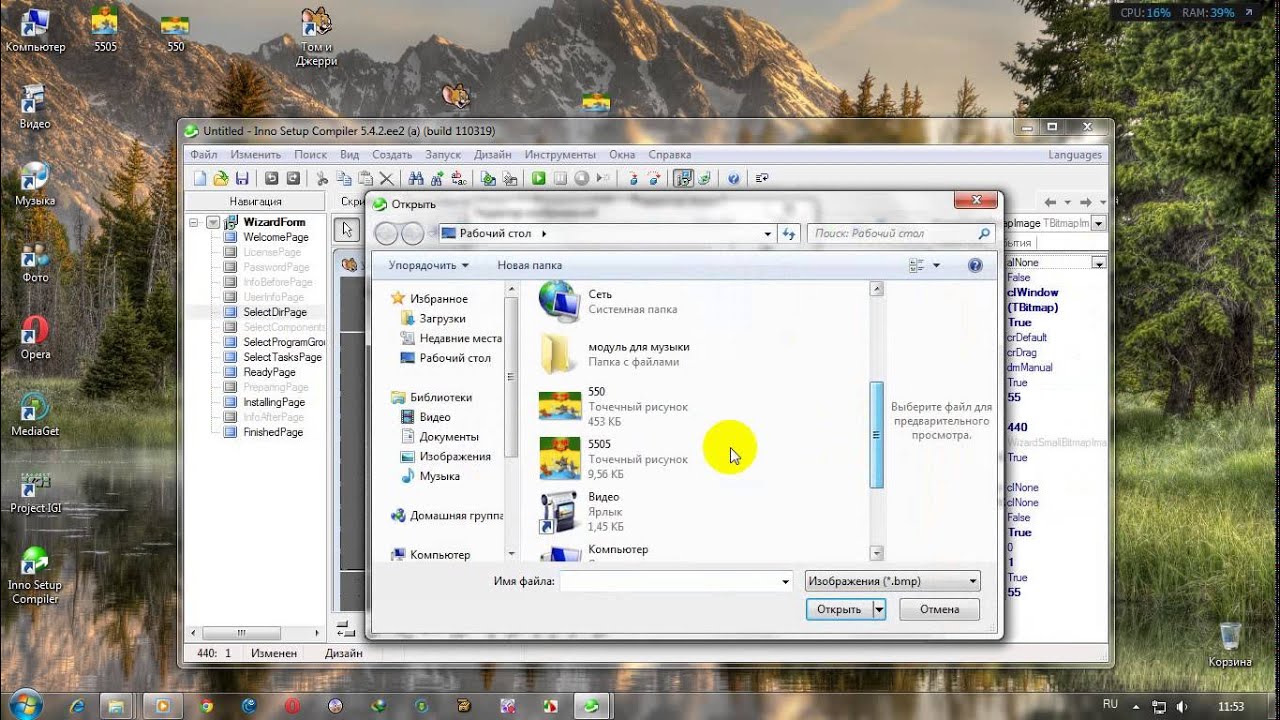Viewport: 1280px width, 720px height.
Task: Expand the Упорядочить dropdown menu
Action: [429, 265]
